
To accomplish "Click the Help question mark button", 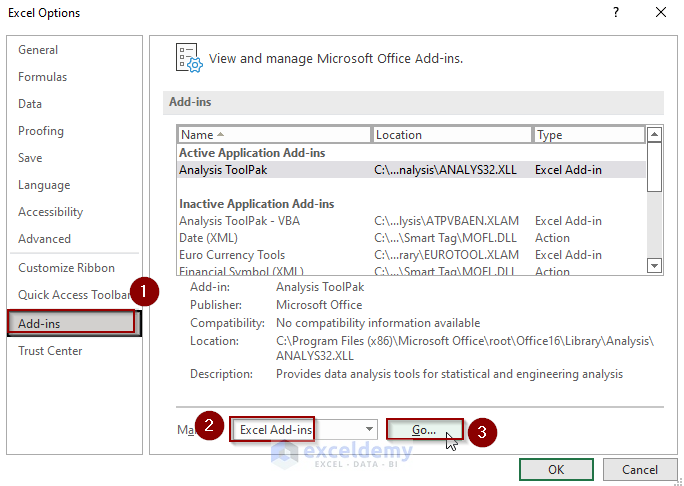I will tap(616, 13).
